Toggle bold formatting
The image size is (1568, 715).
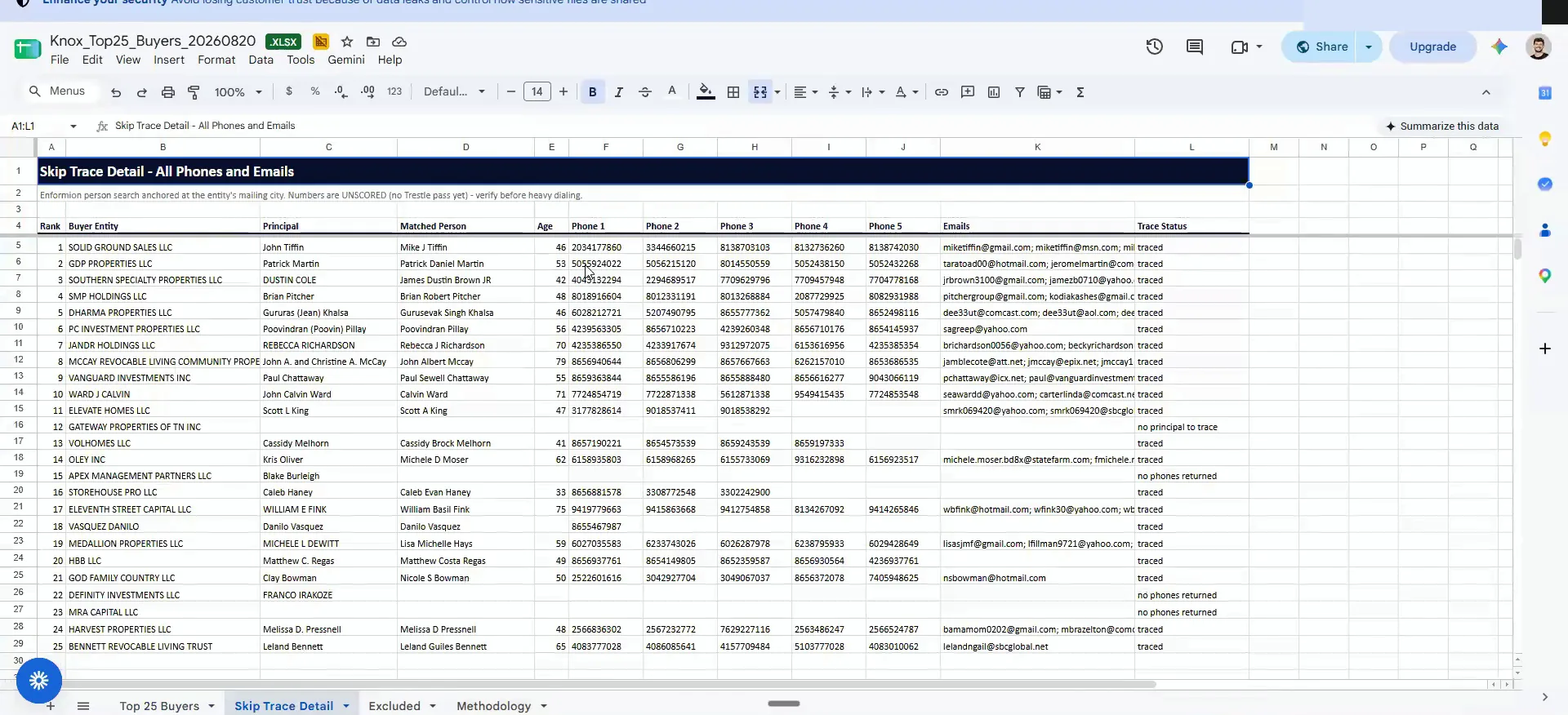coord(593,92)
